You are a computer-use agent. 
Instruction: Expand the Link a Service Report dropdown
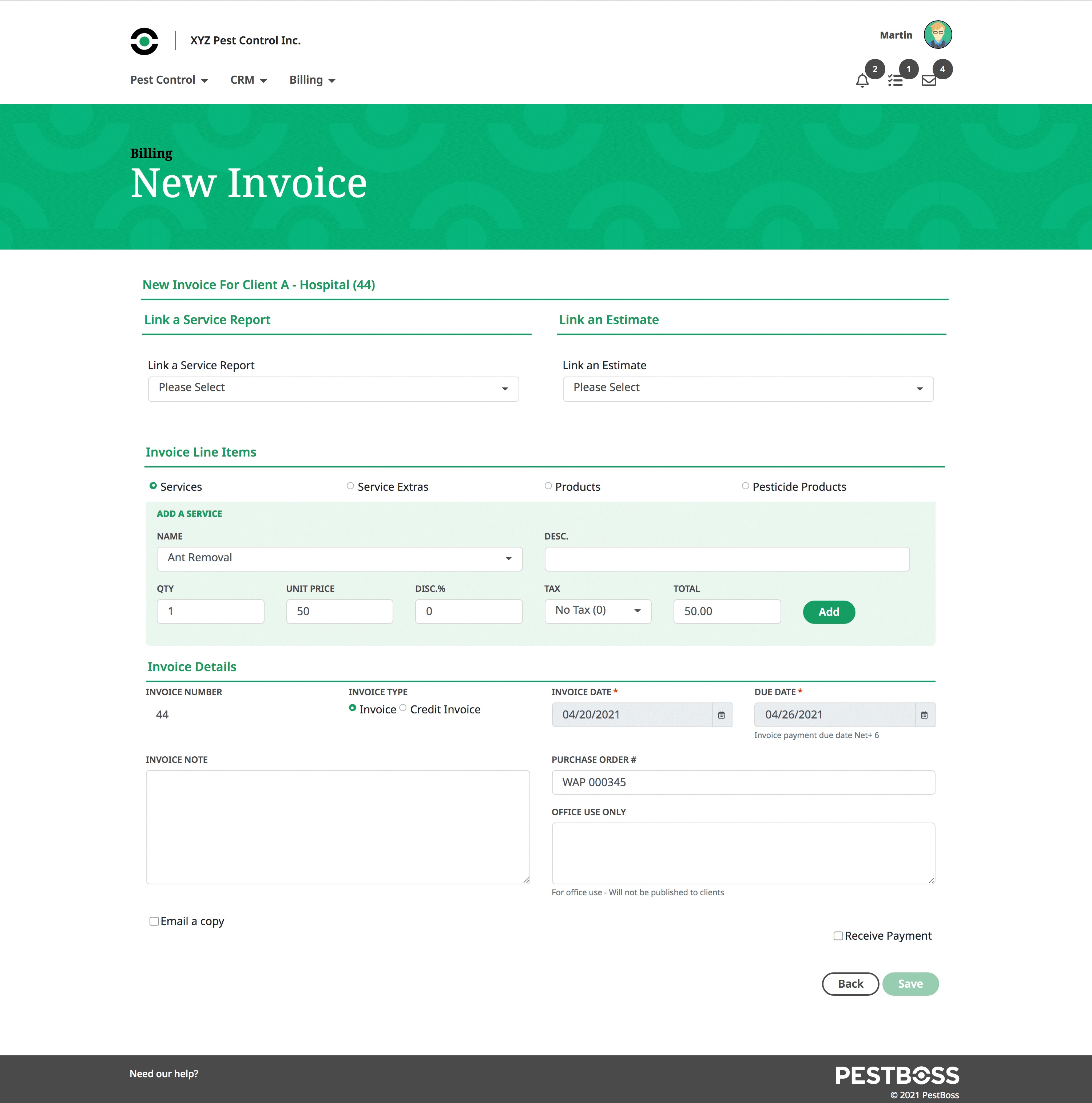[x=333, y=389]
